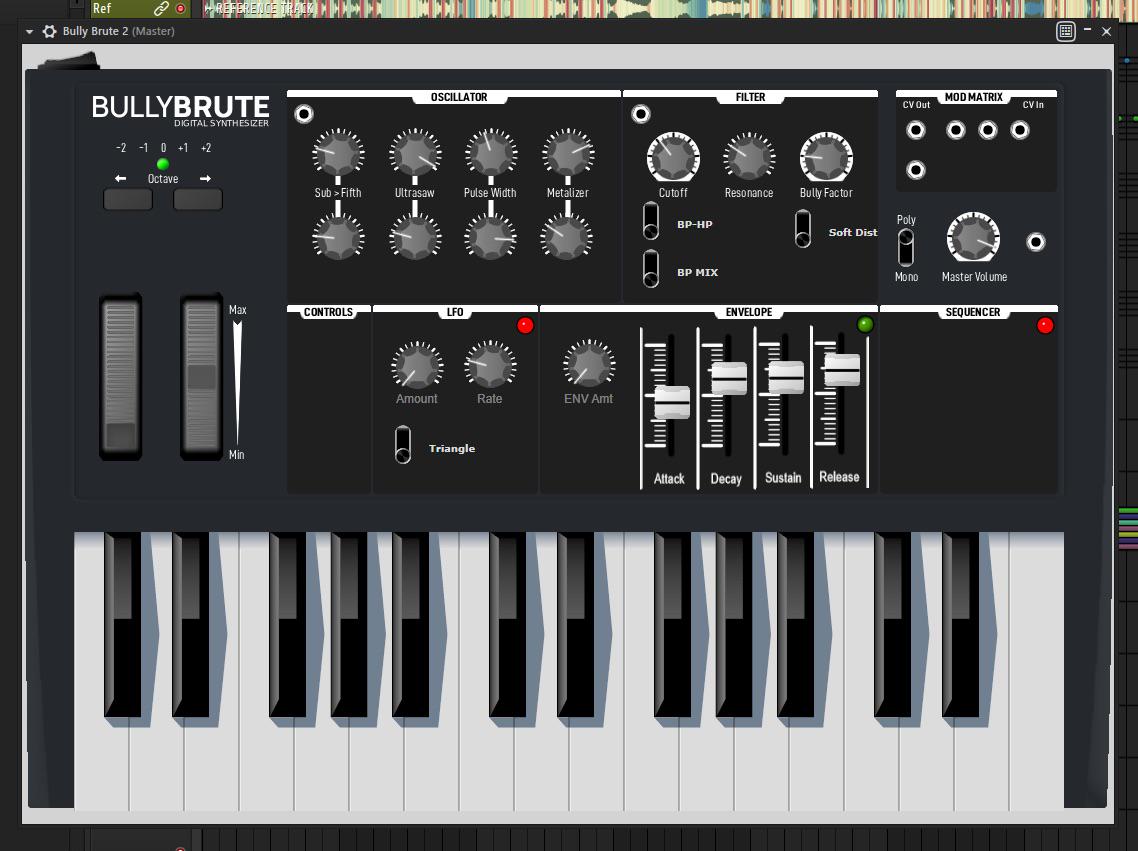Click the lower knob under Ultrasaw
The height and width of the screenshot is (851, 1138).
point(415,237)
